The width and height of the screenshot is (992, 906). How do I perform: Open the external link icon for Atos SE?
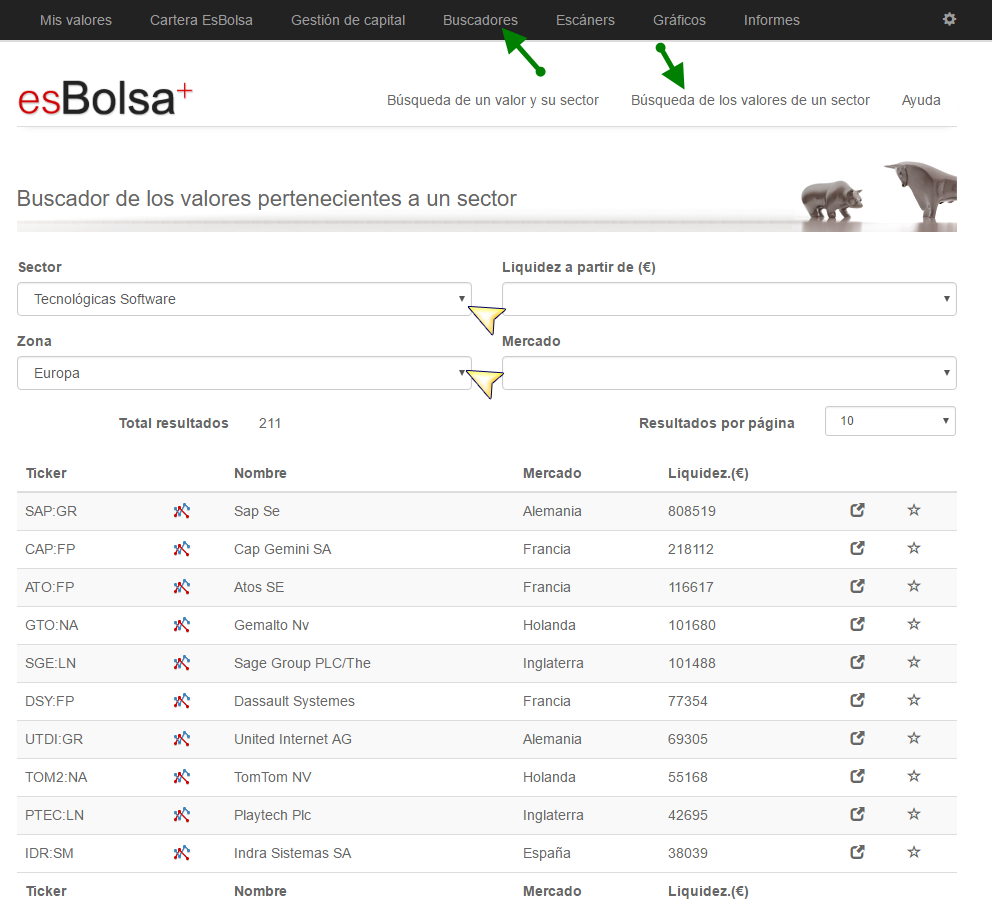(x=857, y=586)
